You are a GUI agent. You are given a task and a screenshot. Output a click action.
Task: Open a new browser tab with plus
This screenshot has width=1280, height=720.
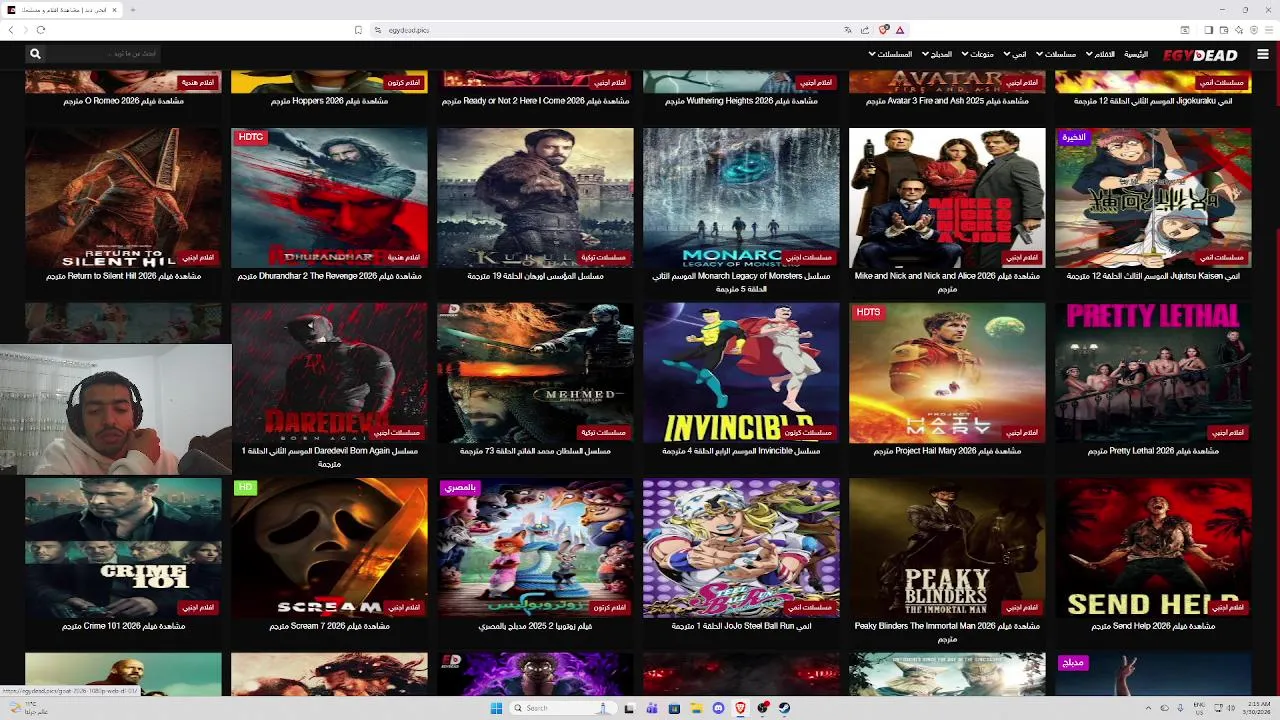tap(132, 10)
